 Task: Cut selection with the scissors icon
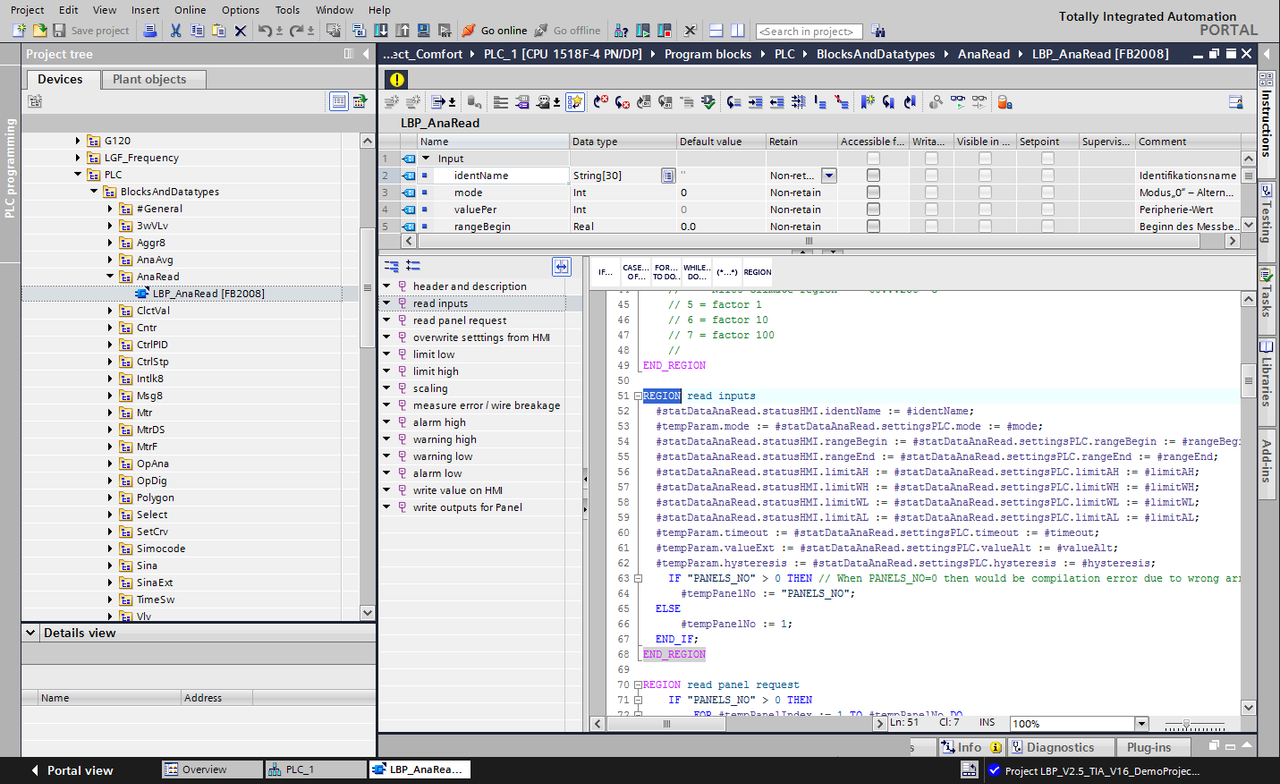pyautogui.click(x=176, y=31)
